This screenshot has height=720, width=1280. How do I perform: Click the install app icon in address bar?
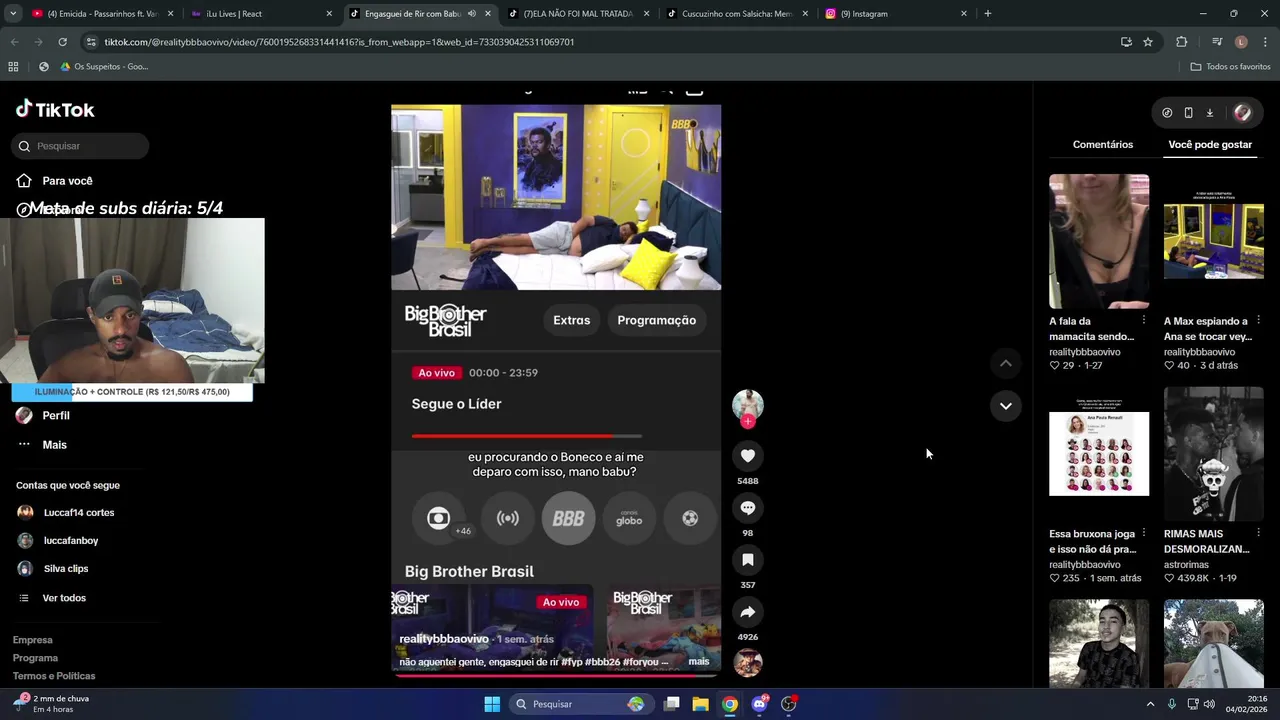[x=1126, y=42]
